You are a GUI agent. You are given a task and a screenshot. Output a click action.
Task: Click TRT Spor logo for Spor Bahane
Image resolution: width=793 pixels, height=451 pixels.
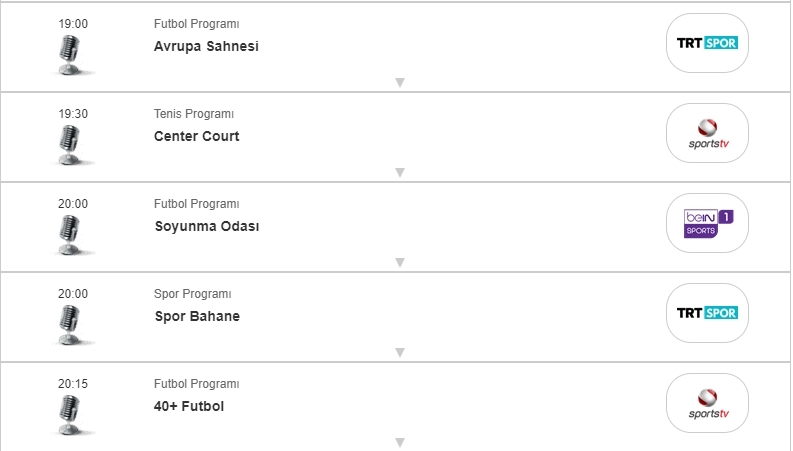[707, 313]
